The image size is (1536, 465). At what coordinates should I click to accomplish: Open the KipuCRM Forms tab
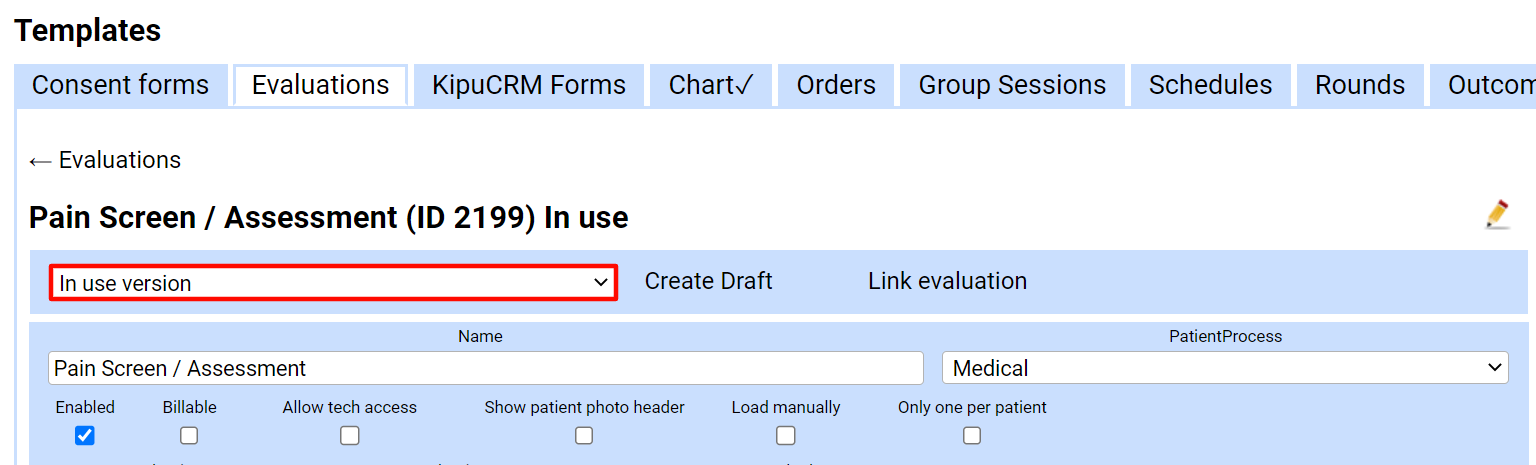[x=529, y=85]
